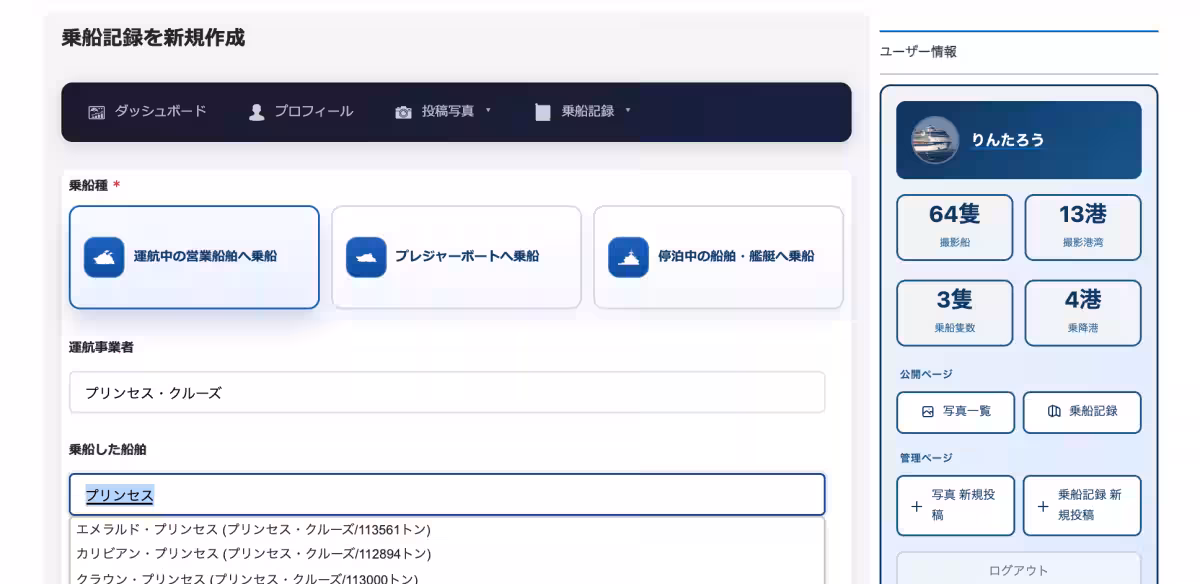This screenshot has width=1200, height=584.
Task: Open the 写真一覧 public page
Action: (956, 412)
